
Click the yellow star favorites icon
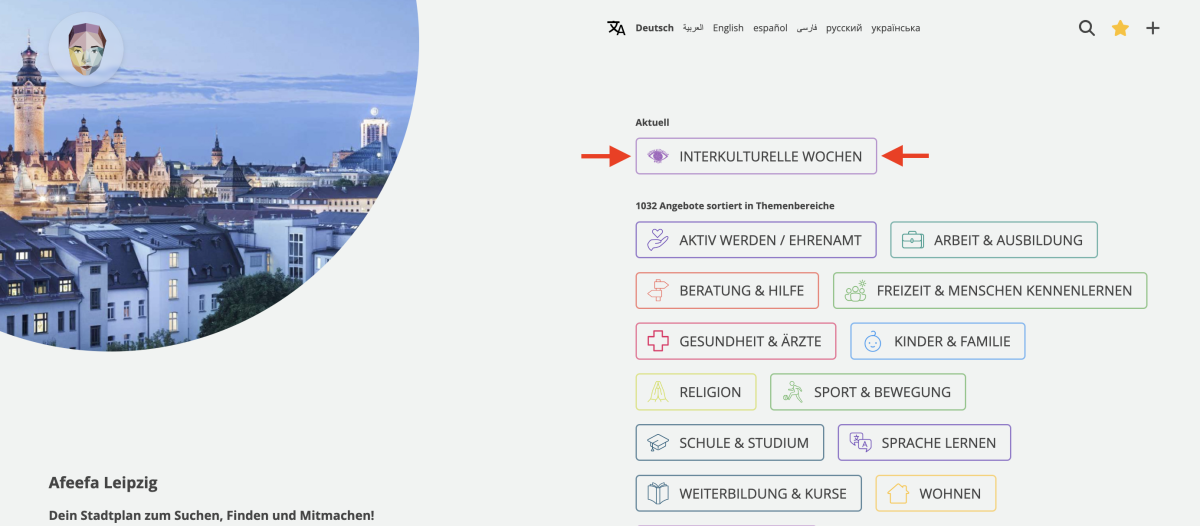tap(1120, 28)
